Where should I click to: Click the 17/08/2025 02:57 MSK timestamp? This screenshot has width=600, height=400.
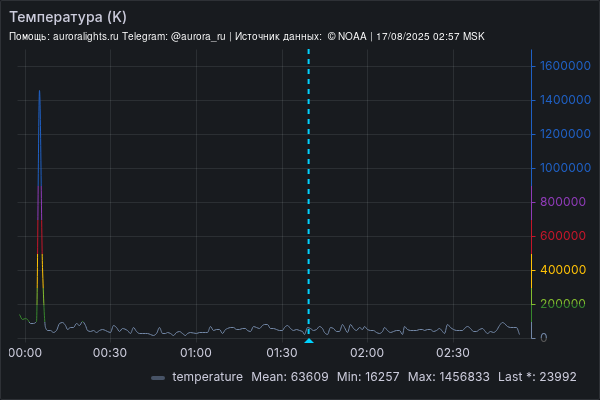[x=430, y=37]
